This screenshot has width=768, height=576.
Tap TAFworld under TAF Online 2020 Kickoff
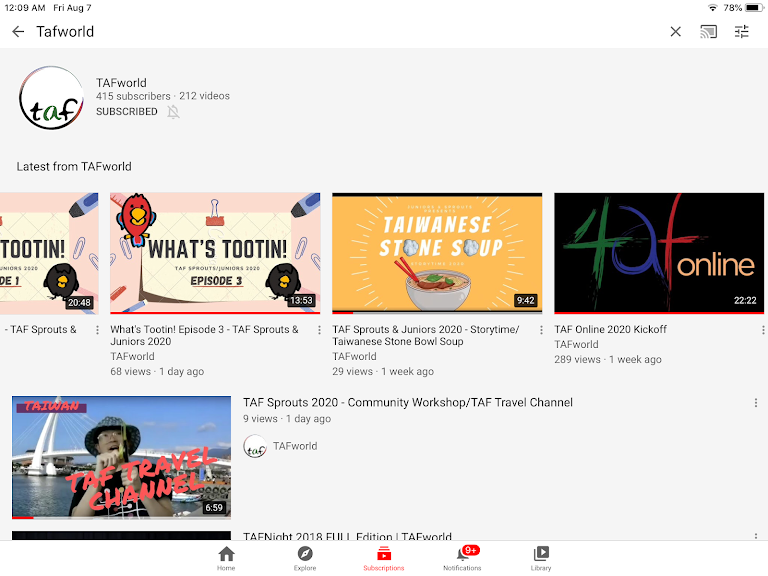(x=576, y=344)
